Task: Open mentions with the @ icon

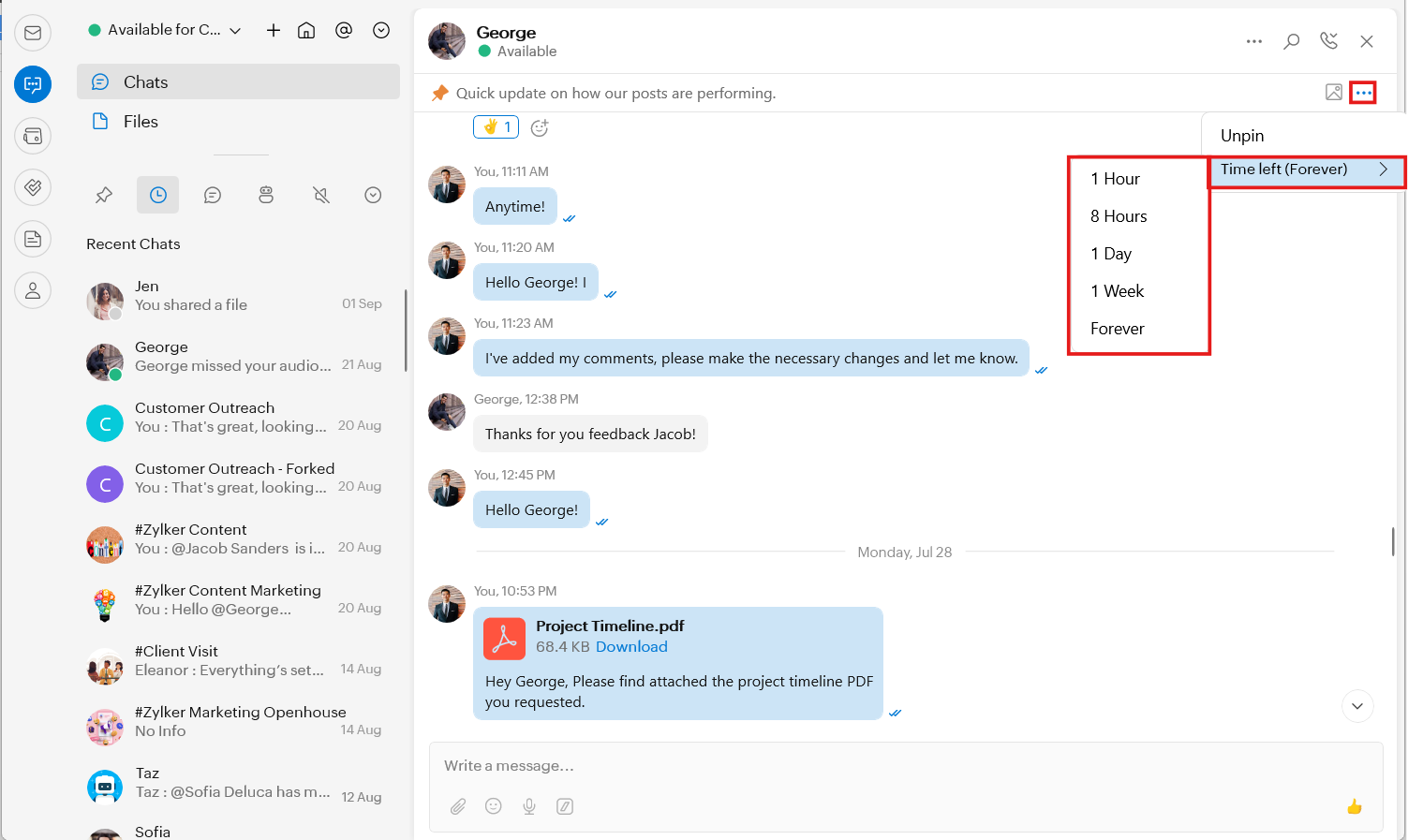Action: (344, 30)
